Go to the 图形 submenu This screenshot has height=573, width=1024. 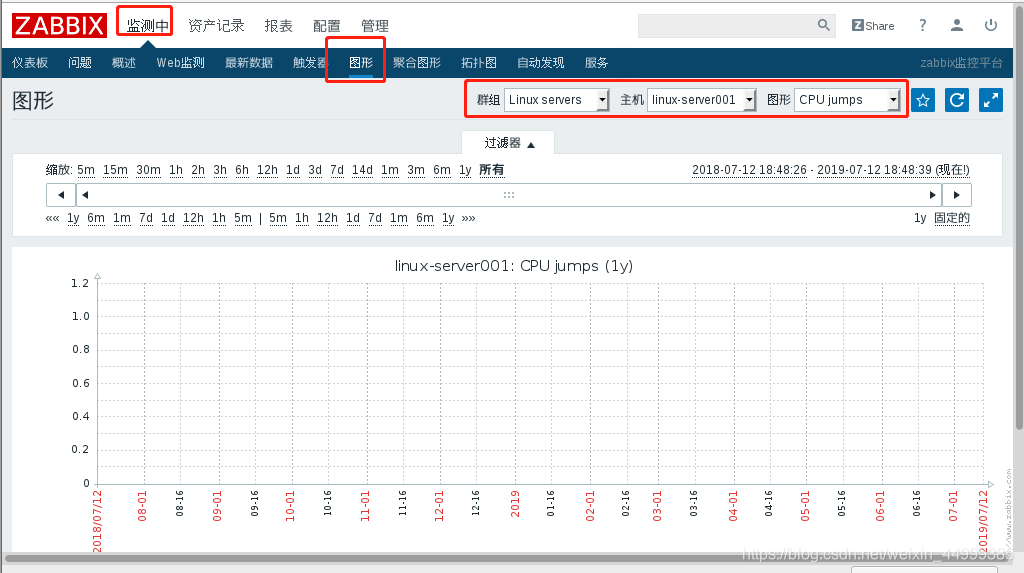360,63
